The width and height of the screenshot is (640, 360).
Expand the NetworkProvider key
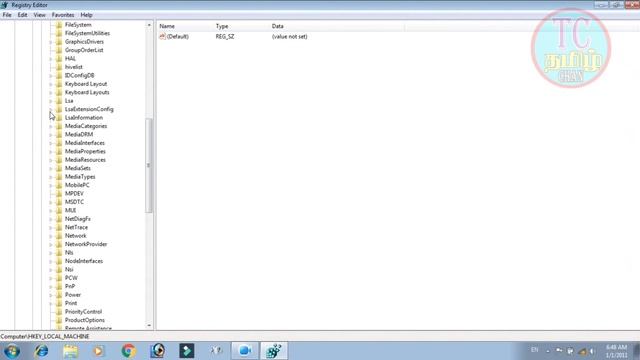[x=51, y=244]
